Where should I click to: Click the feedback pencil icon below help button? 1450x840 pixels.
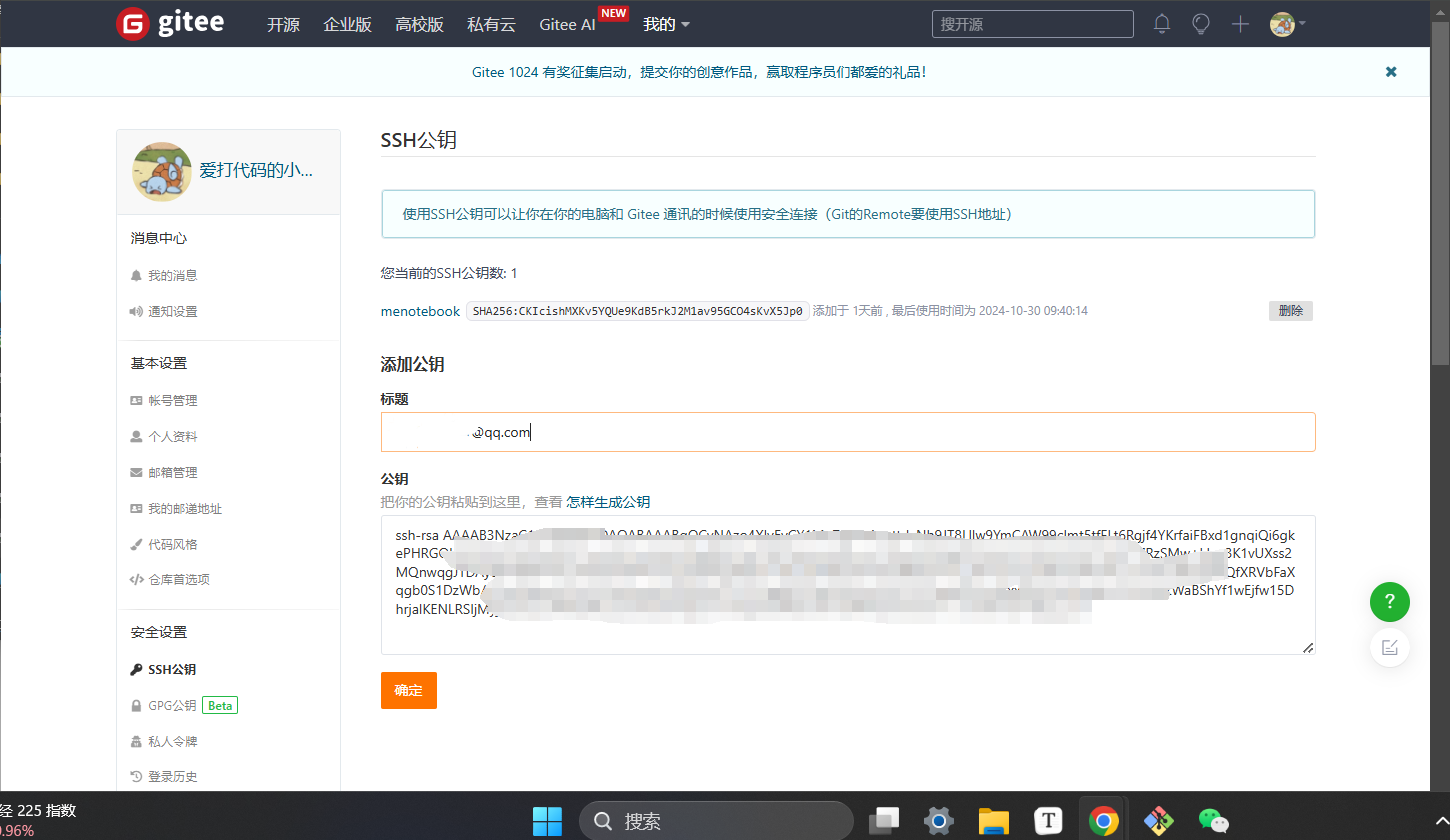tap(1389, 647)
